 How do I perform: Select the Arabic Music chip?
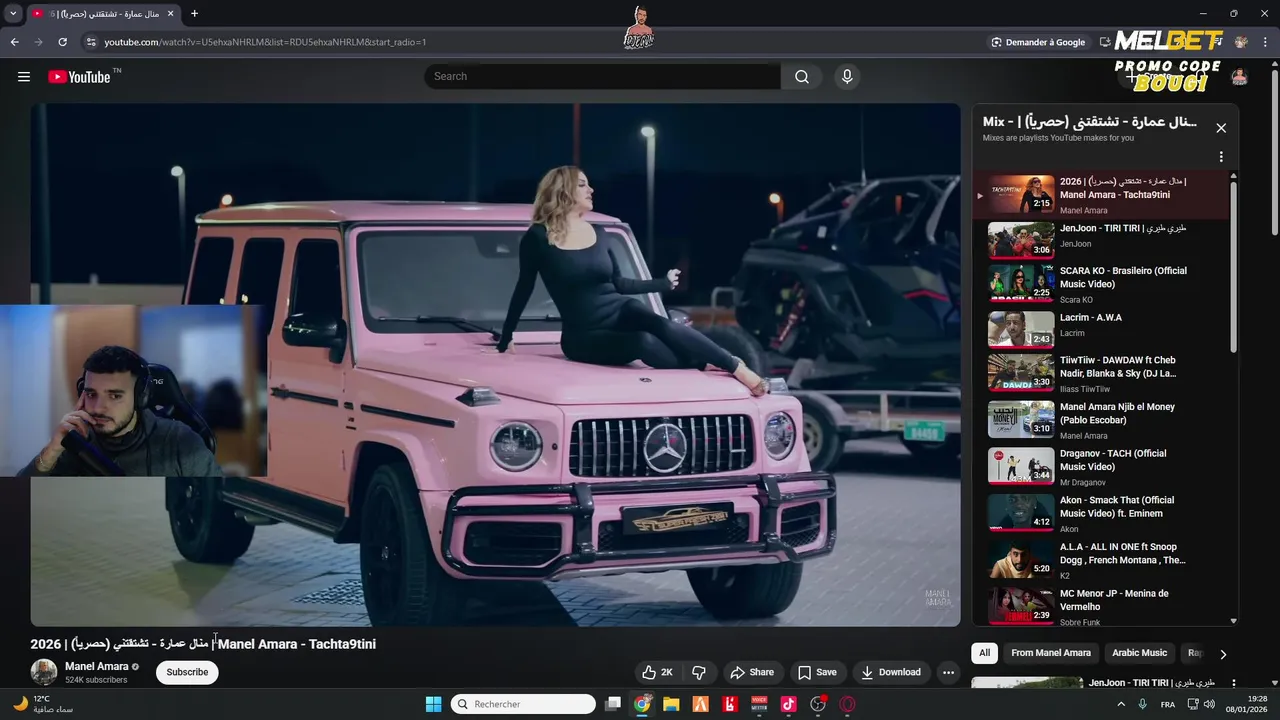pos(1139,653)
